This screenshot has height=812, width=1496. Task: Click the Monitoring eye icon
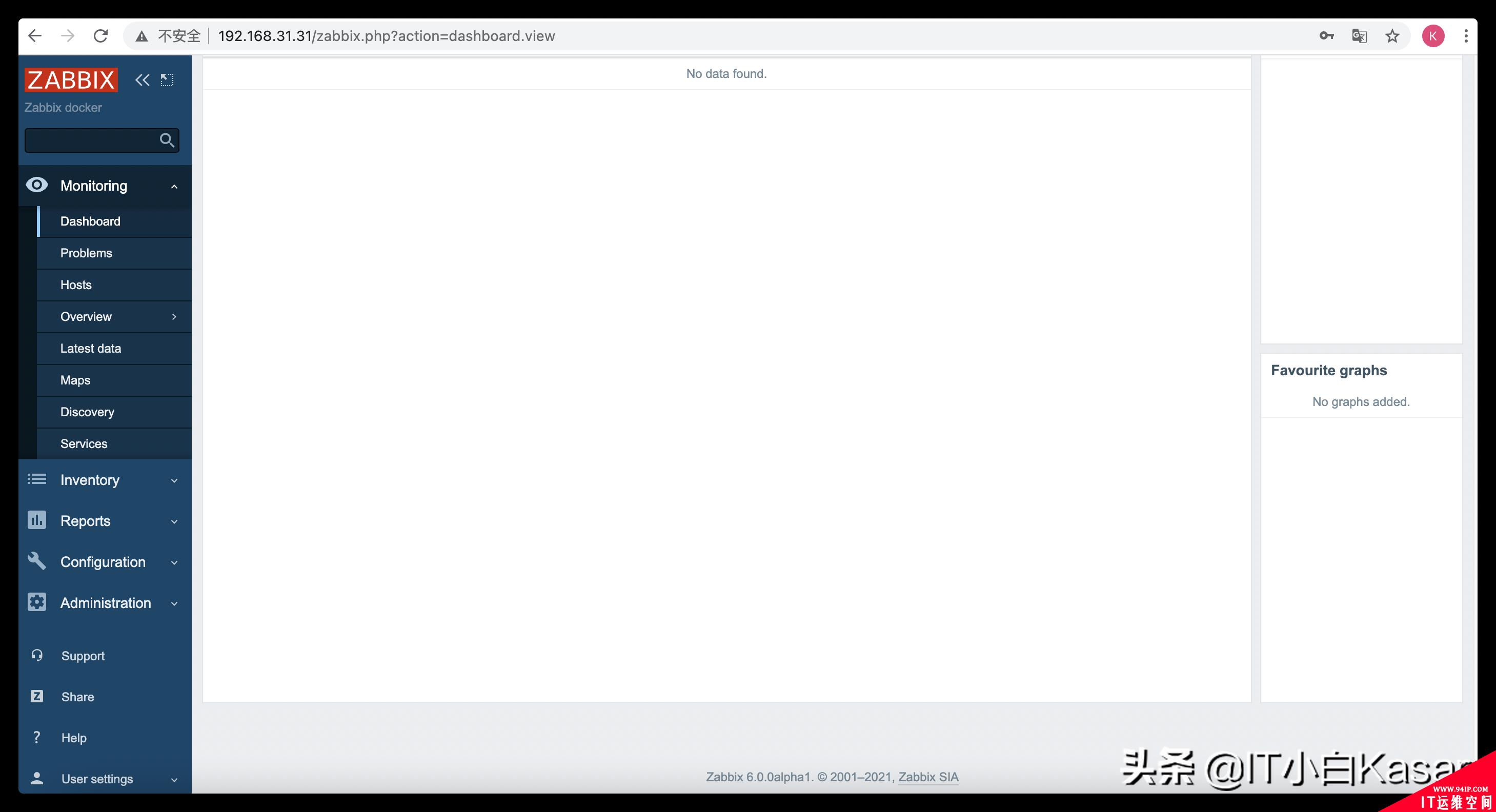(x=36, y=185)
